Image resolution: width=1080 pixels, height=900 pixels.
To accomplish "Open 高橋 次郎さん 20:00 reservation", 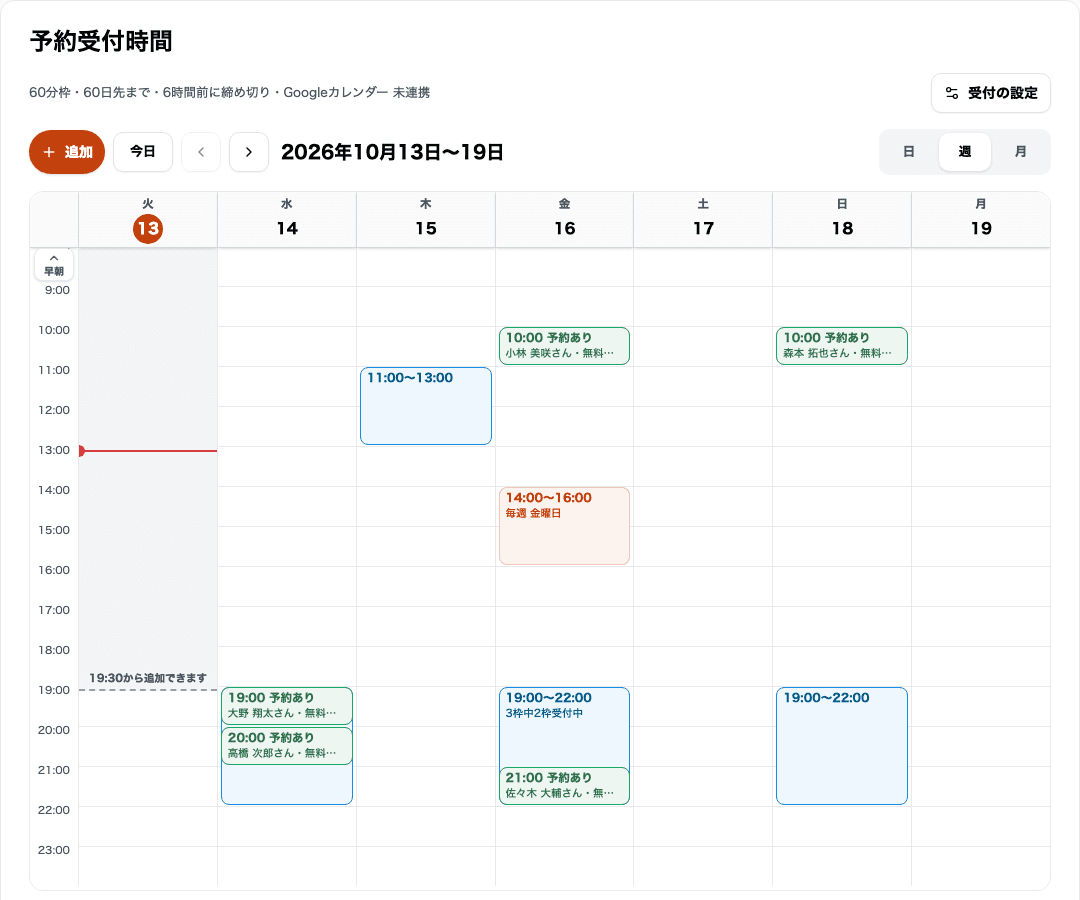I will pyautogui.click(x=287, y=746).
